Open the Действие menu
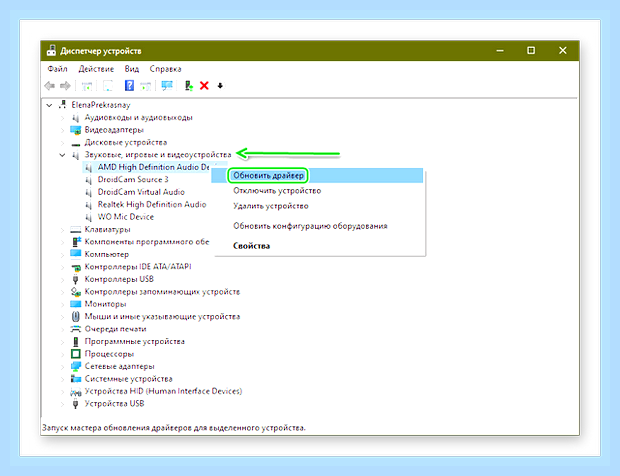 [x=96, y=69]
